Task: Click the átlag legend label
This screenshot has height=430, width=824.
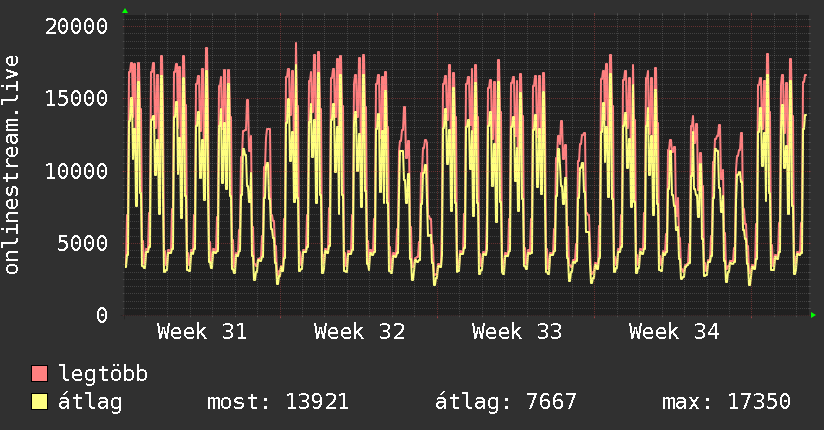Action: (90, 402)
